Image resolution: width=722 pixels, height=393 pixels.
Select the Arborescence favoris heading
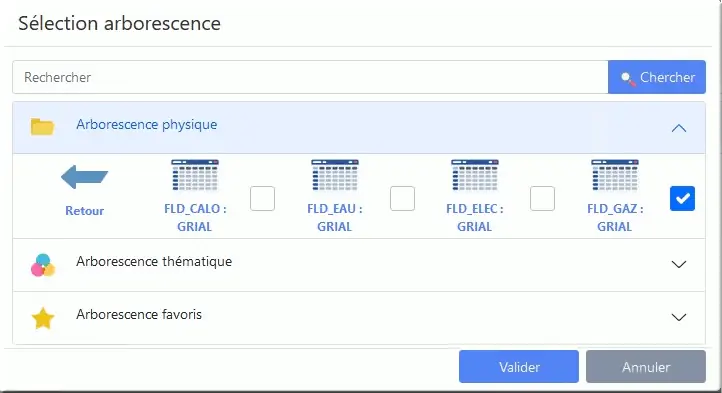[x=139, y=315]
